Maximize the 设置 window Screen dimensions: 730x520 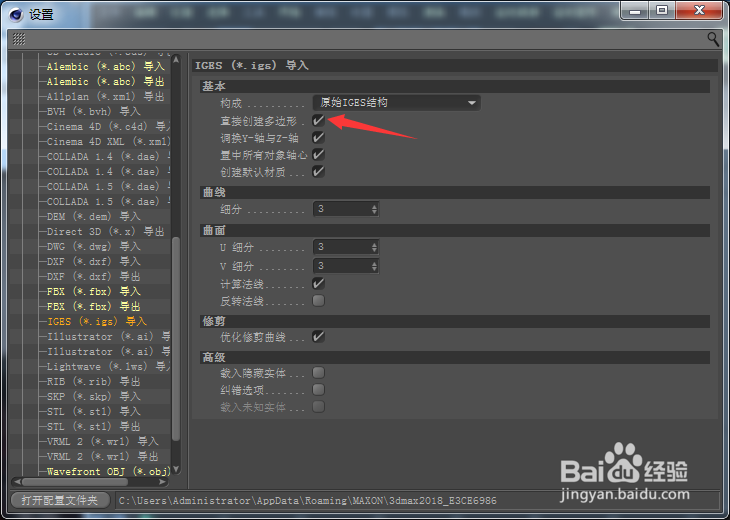(x=662, y=10)
